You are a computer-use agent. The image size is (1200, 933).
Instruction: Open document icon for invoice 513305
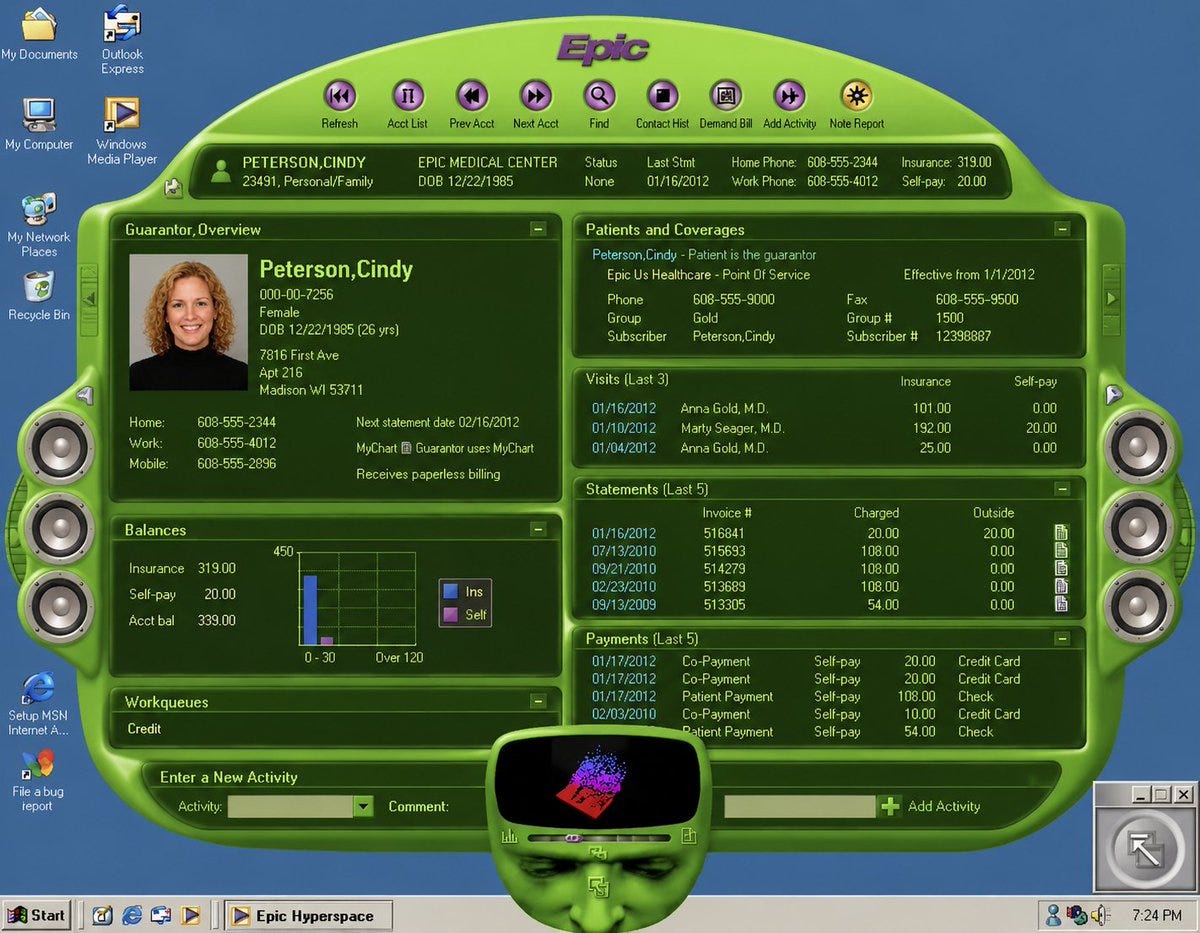point(1061,605)
